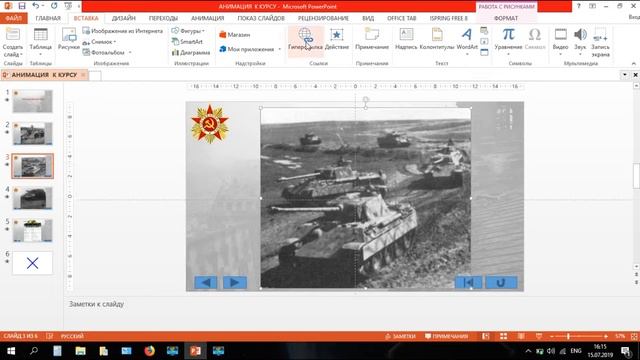Viewport: 640px width, 360px height.
Task: Click the return action button on slide
Action: pos(501,282)
